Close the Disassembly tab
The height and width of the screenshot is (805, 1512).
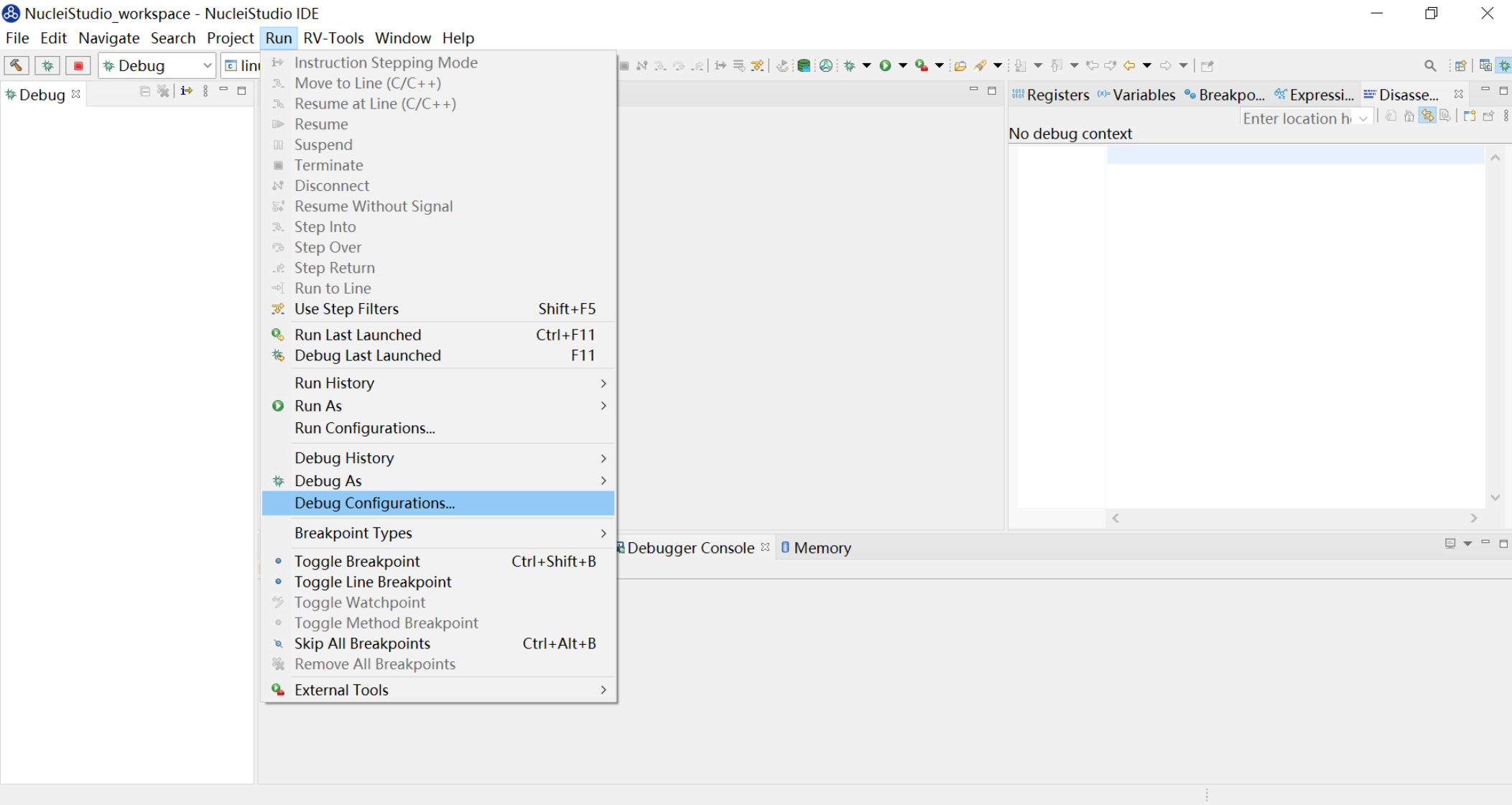click(x=1459, y=94)
